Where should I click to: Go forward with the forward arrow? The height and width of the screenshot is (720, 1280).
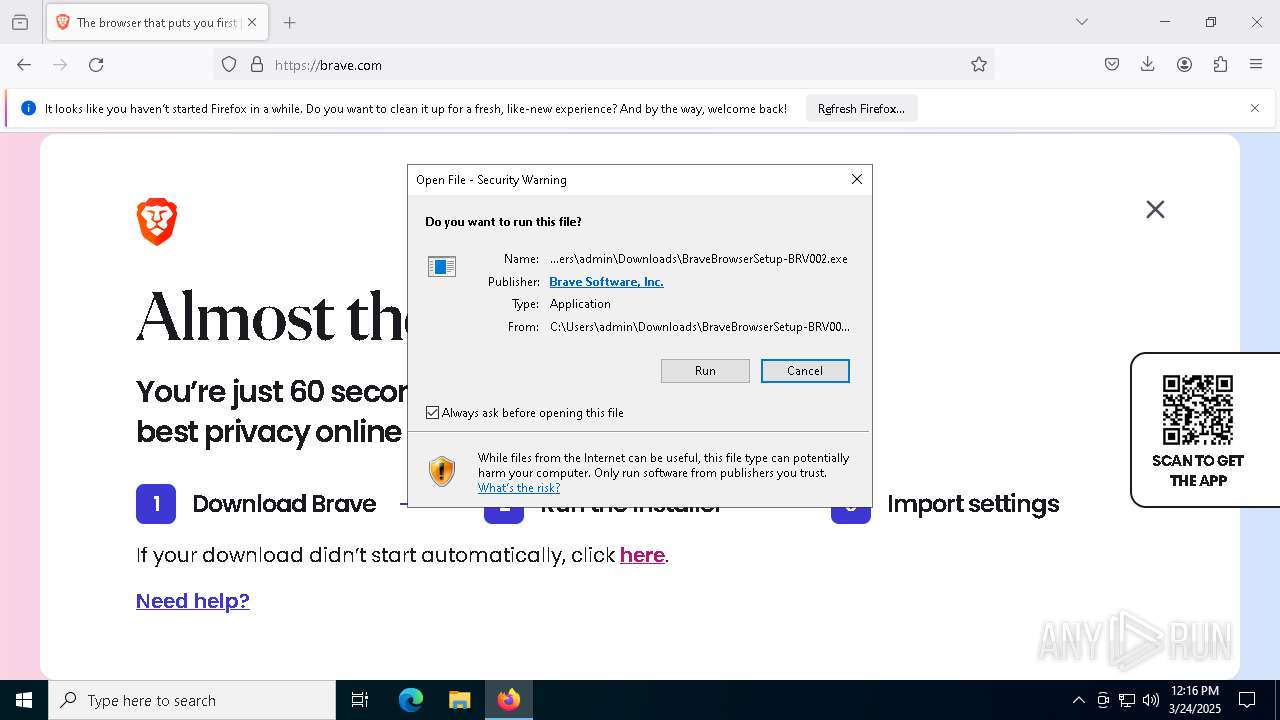(60, 65)
